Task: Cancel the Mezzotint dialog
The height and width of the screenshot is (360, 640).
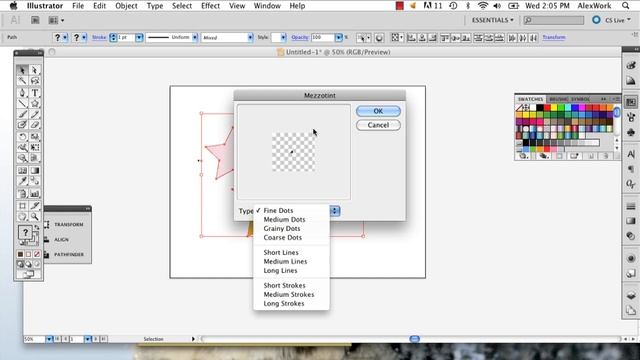Action: click(378, 125)
